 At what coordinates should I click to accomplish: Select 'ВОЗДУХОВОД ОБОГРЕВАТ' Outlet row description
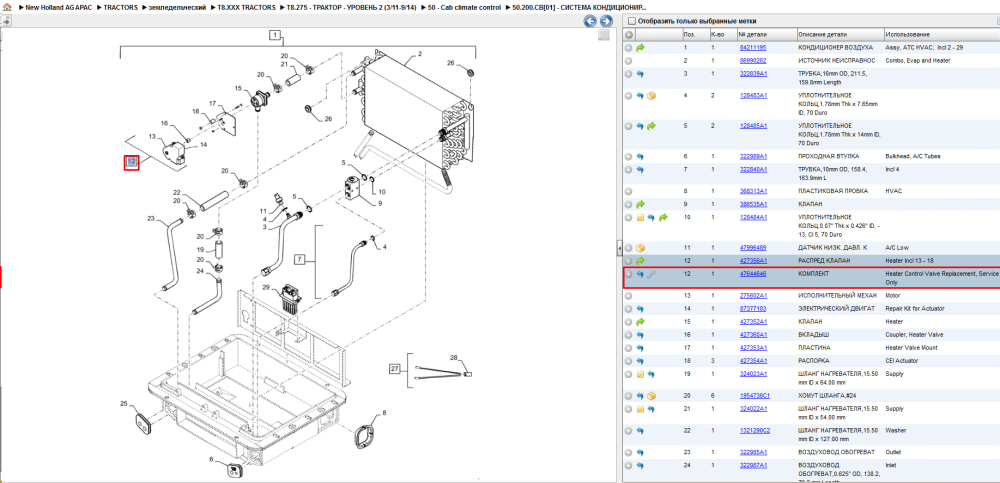pyautogui.click(x=836, y=452)
